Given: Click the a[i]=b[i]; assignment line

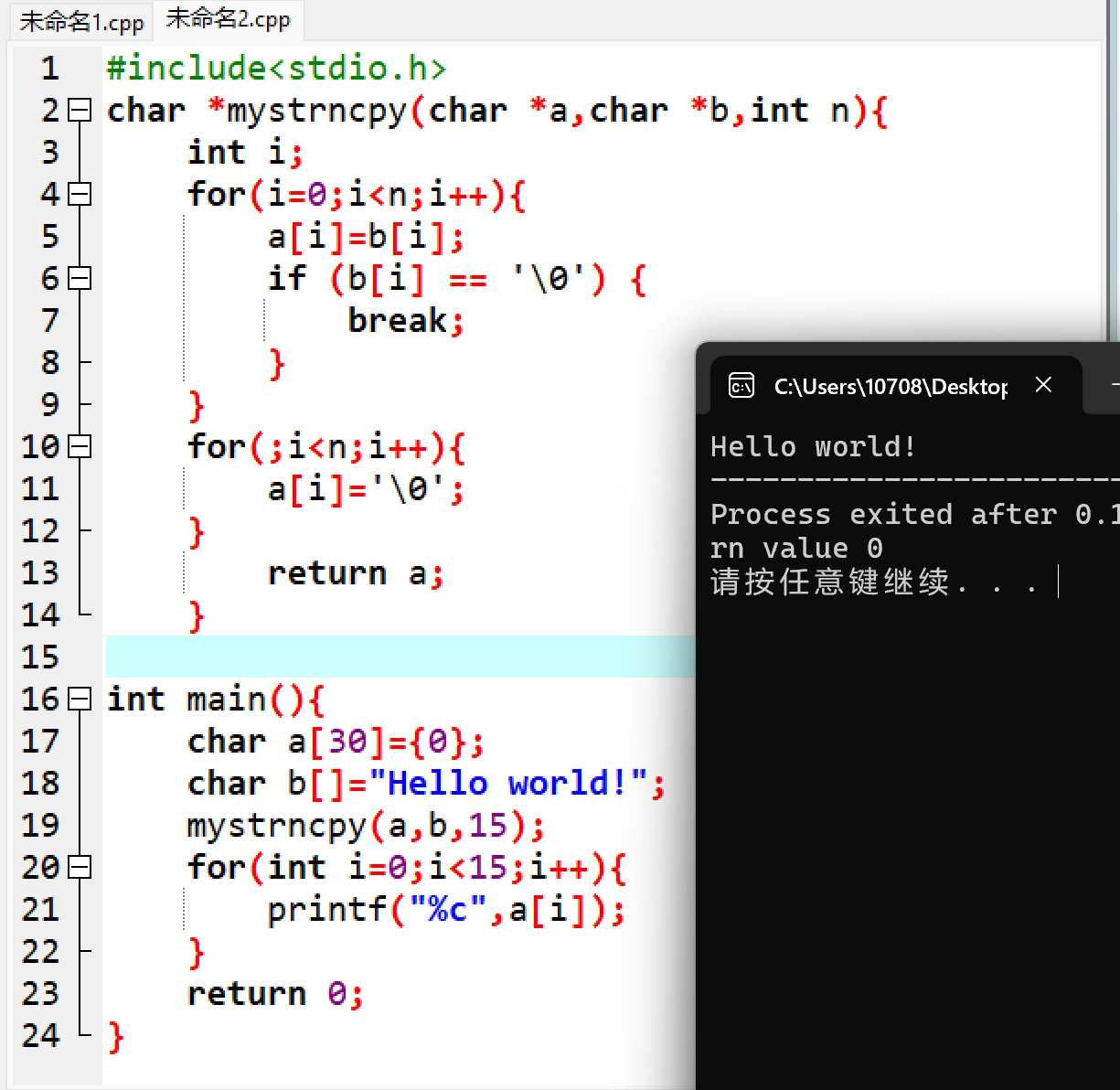Looking at the screenshot, I should pyautogui.click(x=366, y=237).
